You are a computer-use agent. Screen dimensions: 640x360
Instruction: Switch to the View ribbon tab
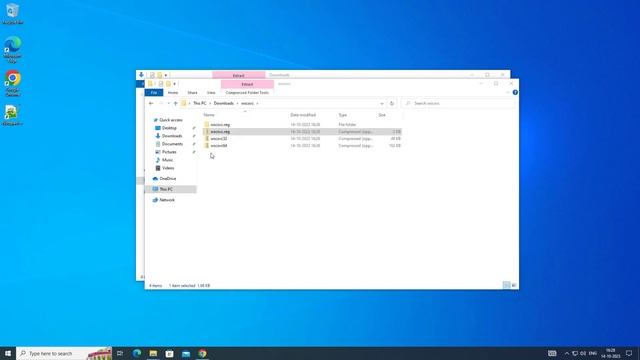coord(211,93)
